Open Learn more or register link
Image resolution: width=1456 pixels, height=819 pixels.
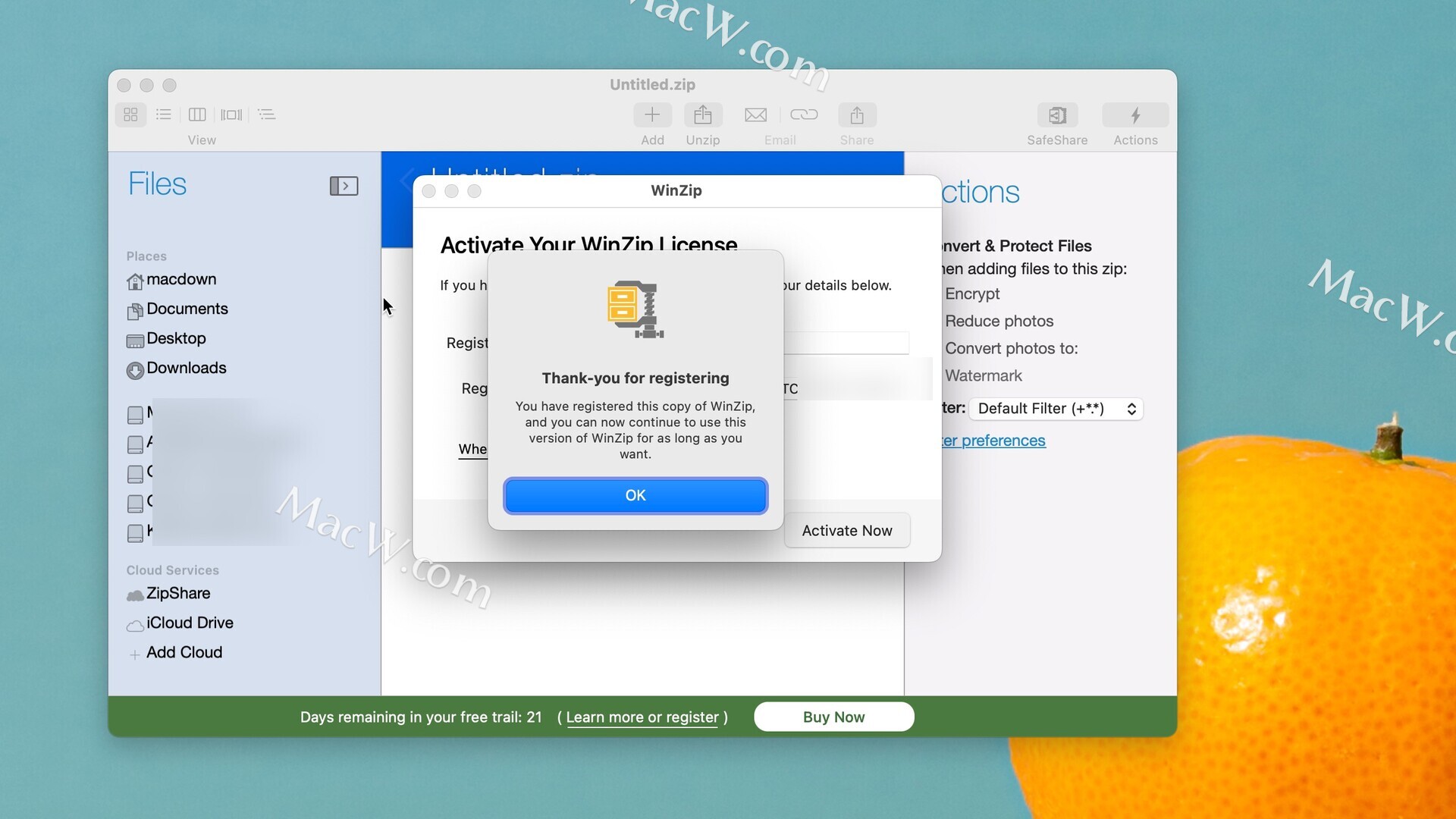[x=642, y=717]
